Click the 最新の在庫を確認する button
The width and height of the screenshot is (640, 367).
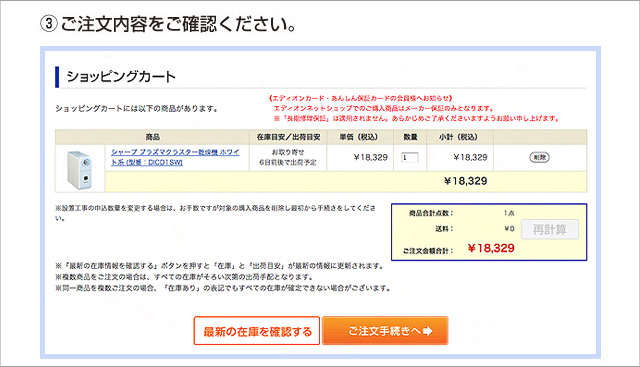(x=256, y=331)
